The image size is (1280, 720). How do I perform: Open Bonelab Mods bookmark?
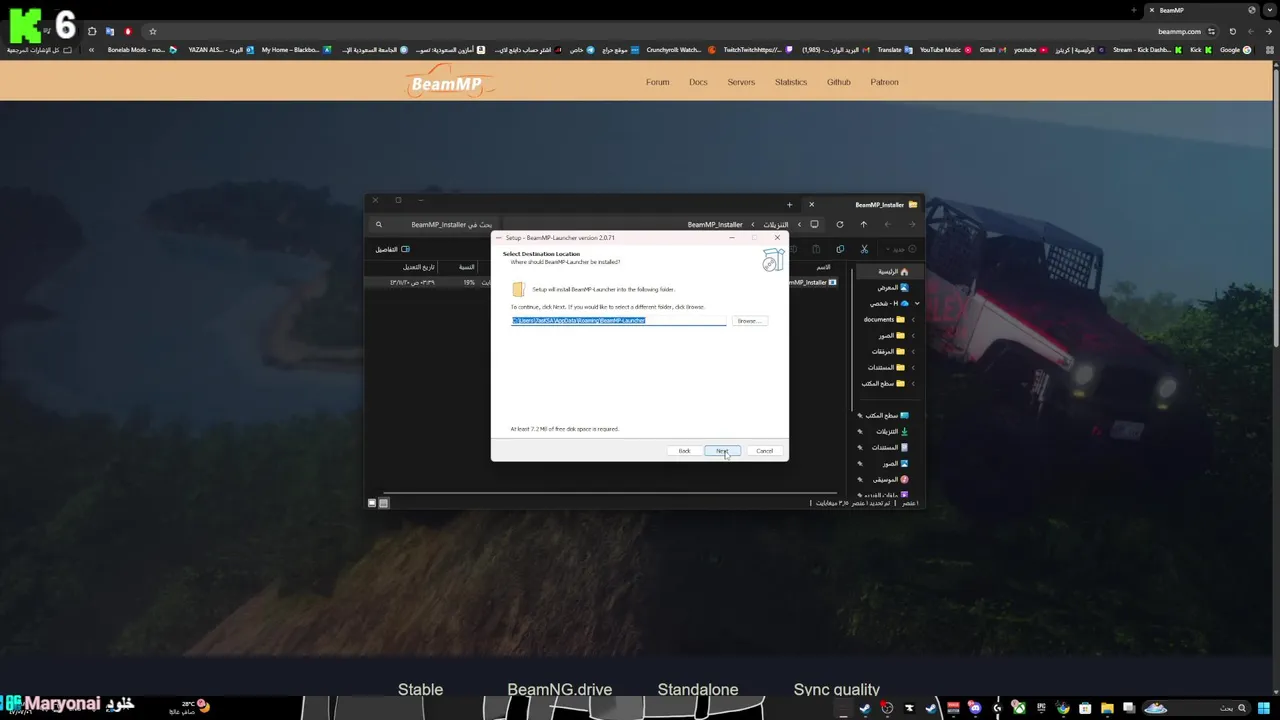click(x=142, y=50)
